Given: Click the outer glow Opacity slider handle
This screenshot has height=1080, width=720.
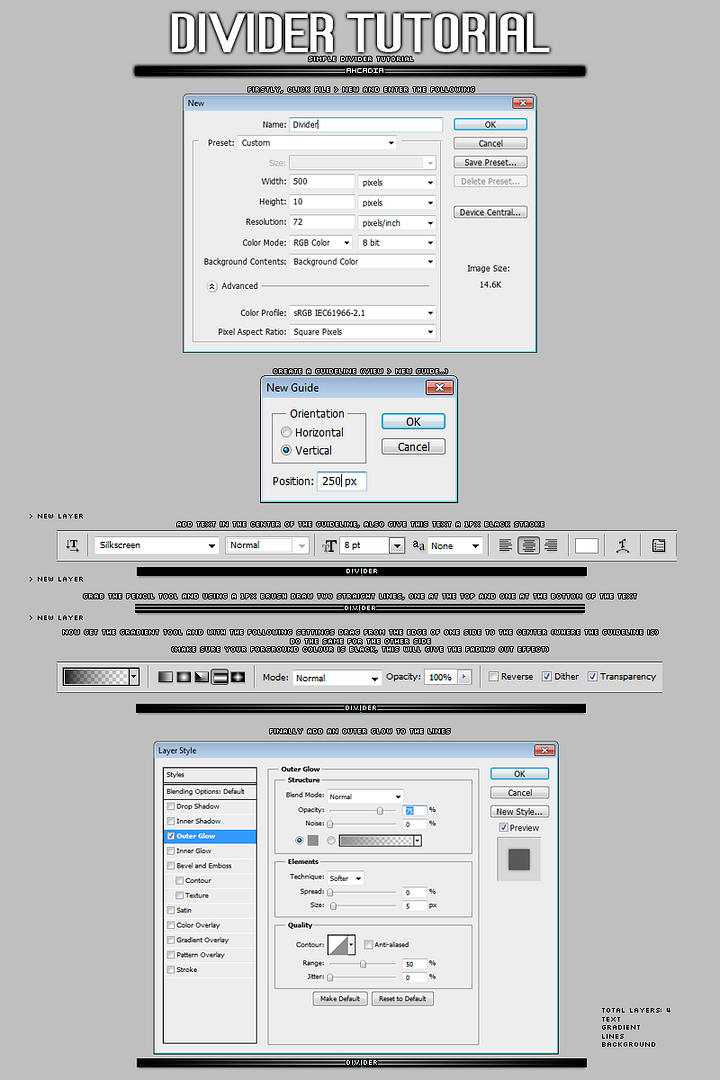Looking at the screenshot, I should pyautogui.click(x=380, y=811).
